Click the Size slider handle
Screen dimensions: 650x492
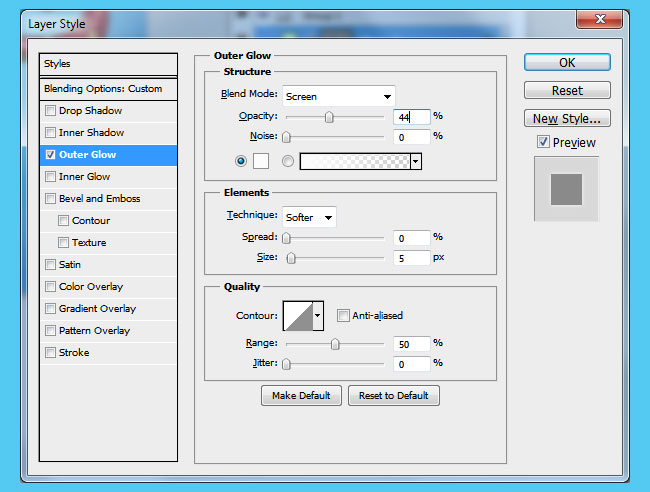pos(291,258)
